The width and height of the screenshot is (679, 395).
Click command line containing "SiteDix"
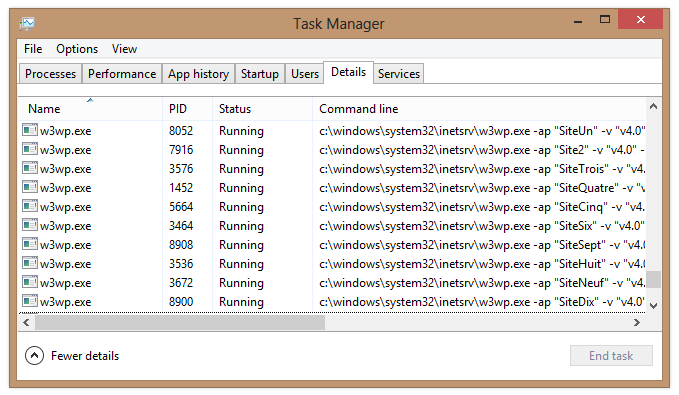pyautogui.click(x=482, y=302)
